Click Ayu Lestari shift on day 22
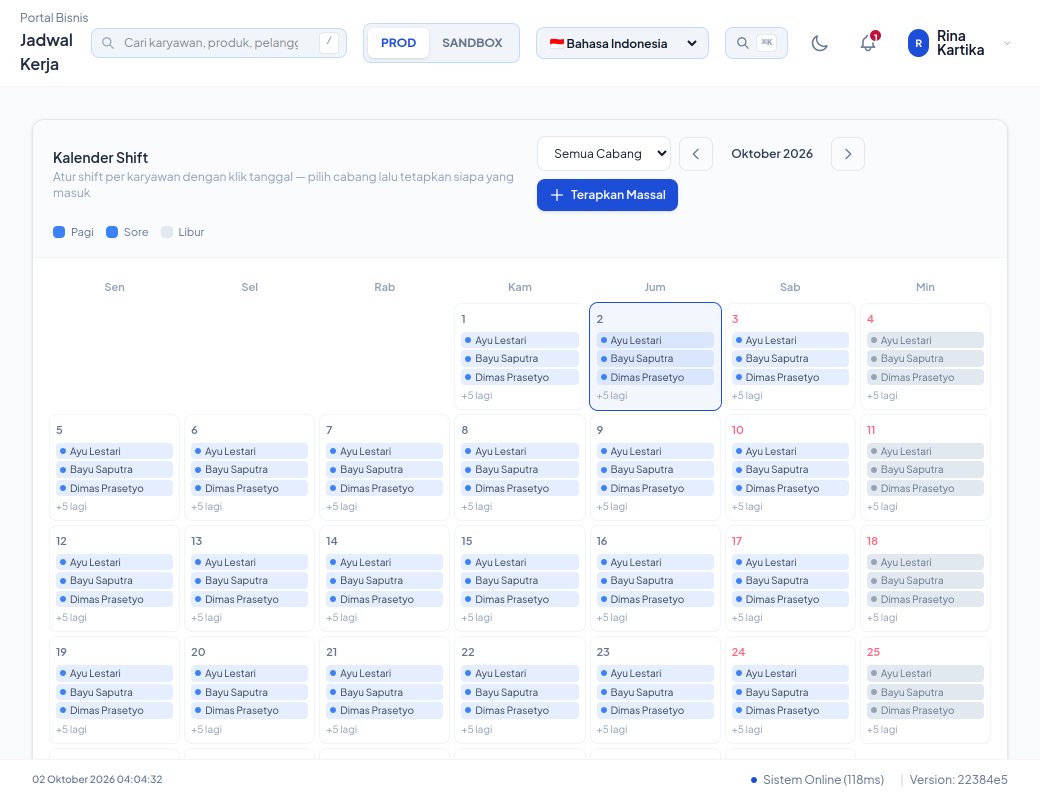This screenshot has height=800, width=1040. (519, 673)
